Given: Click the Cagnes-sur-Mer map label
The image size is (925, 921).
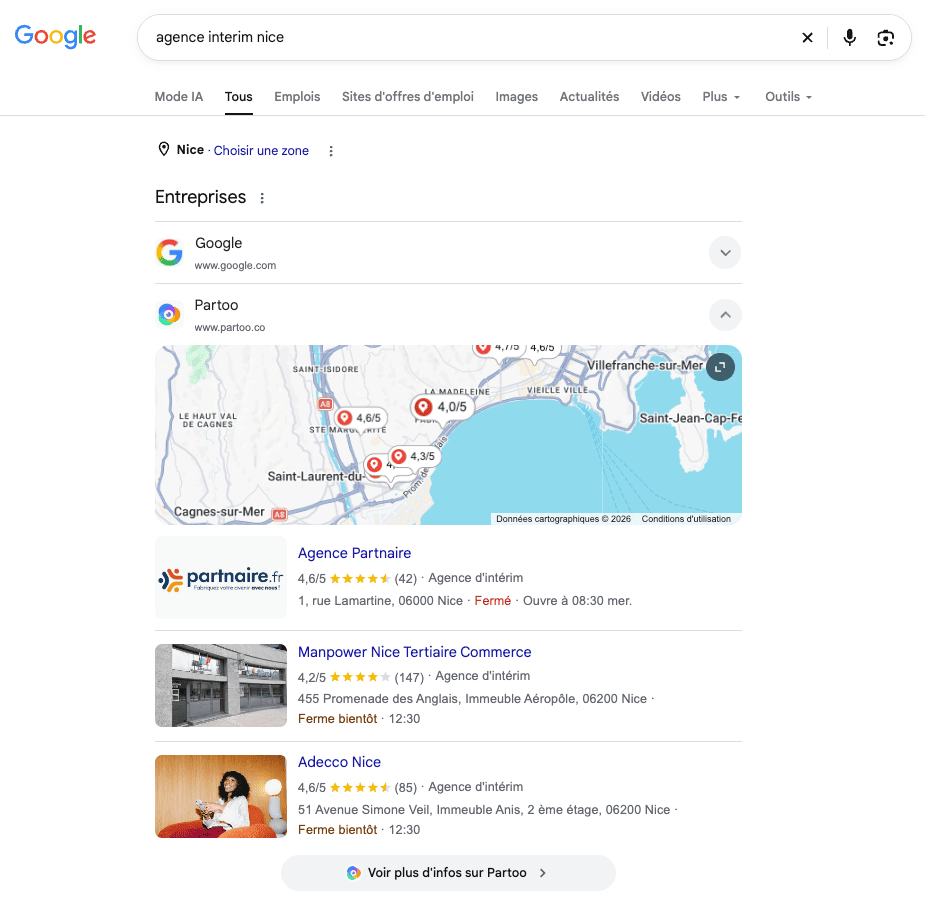Looking at the screenshot, I should 219,512.
